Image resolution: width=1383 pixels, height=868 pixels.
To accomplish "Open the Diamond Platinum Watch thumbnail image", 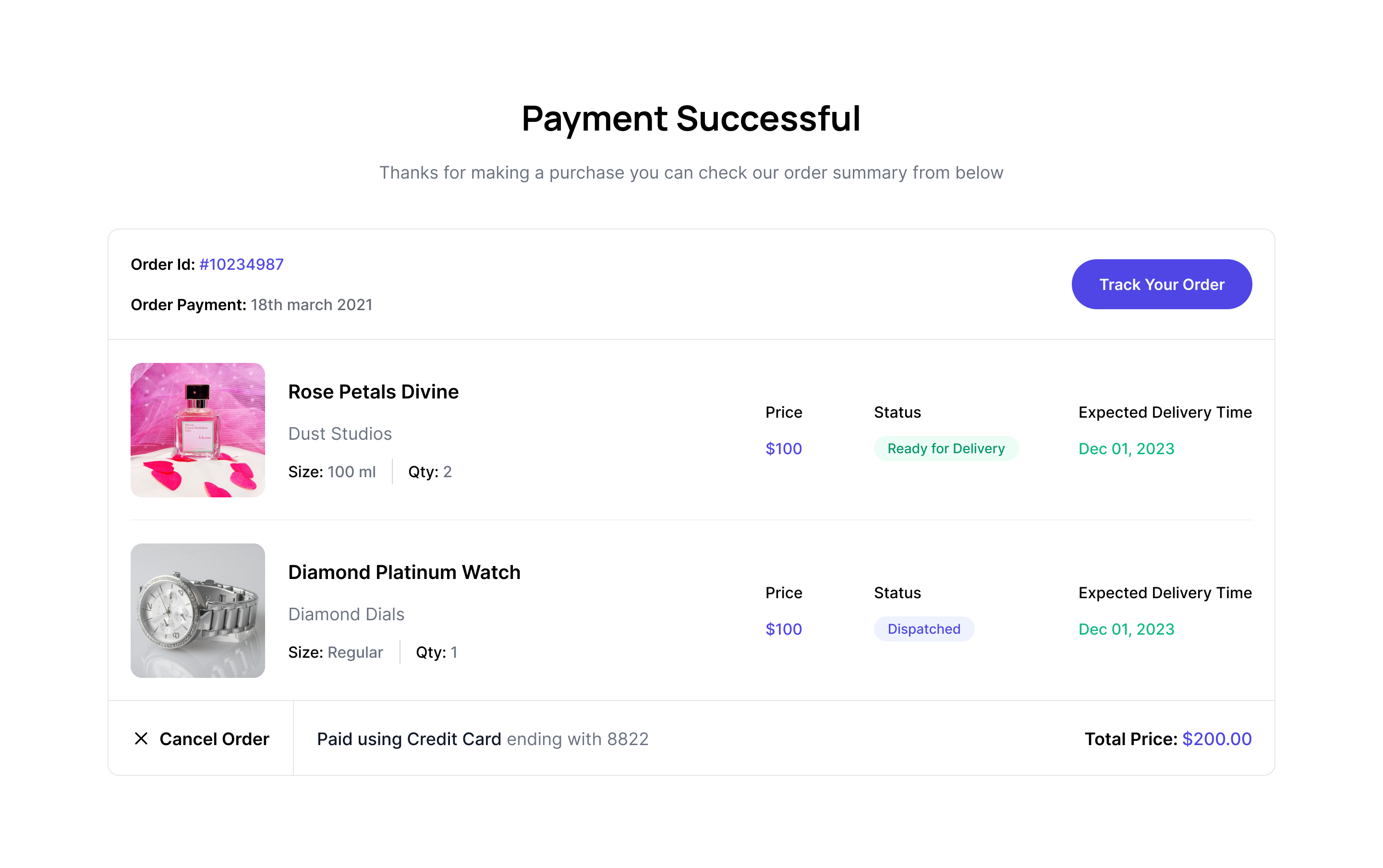I will tap(197, 610).
